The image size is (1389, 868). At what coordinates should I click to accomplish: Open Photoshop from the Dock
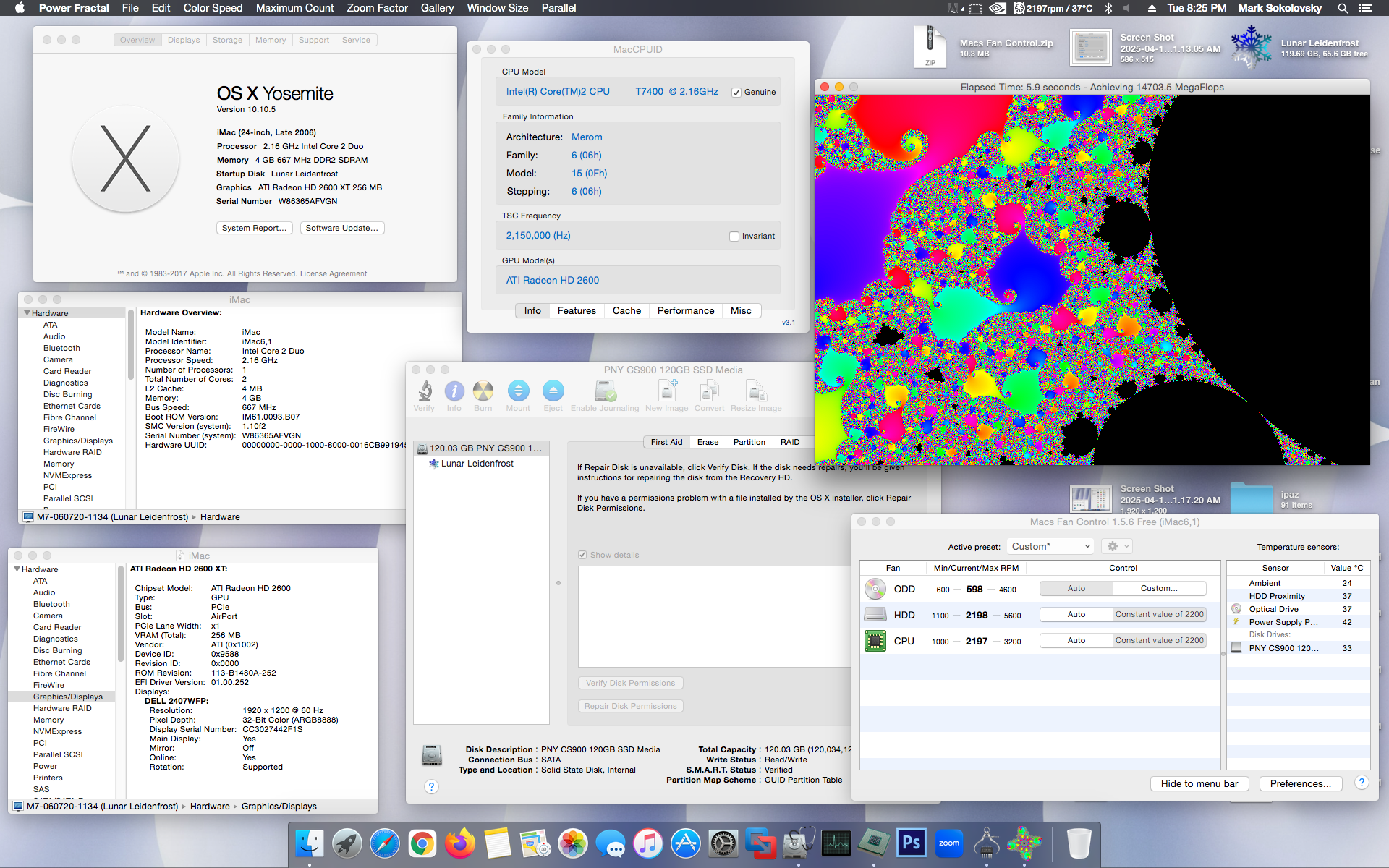pos(911,843)
